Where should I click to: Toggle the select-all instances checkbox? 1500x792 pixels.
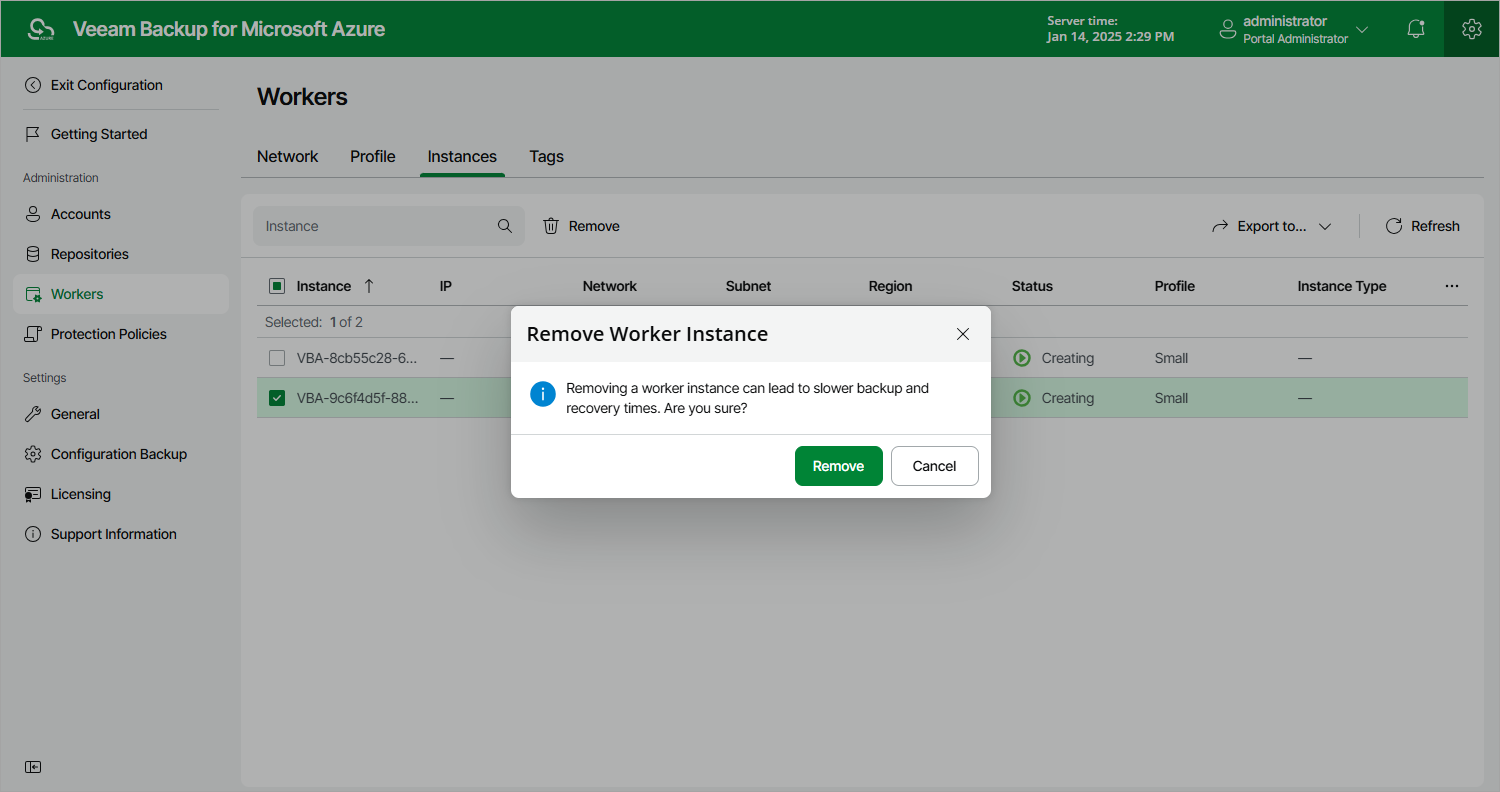point(277,286)
